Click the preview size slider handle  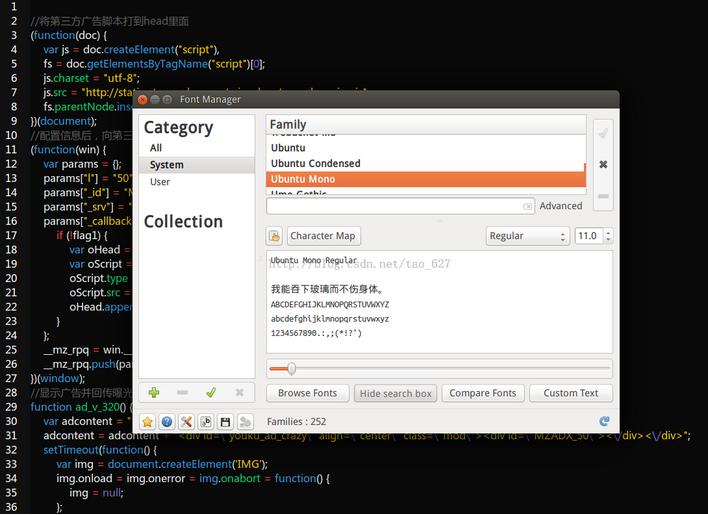click(x=292, y=369)
